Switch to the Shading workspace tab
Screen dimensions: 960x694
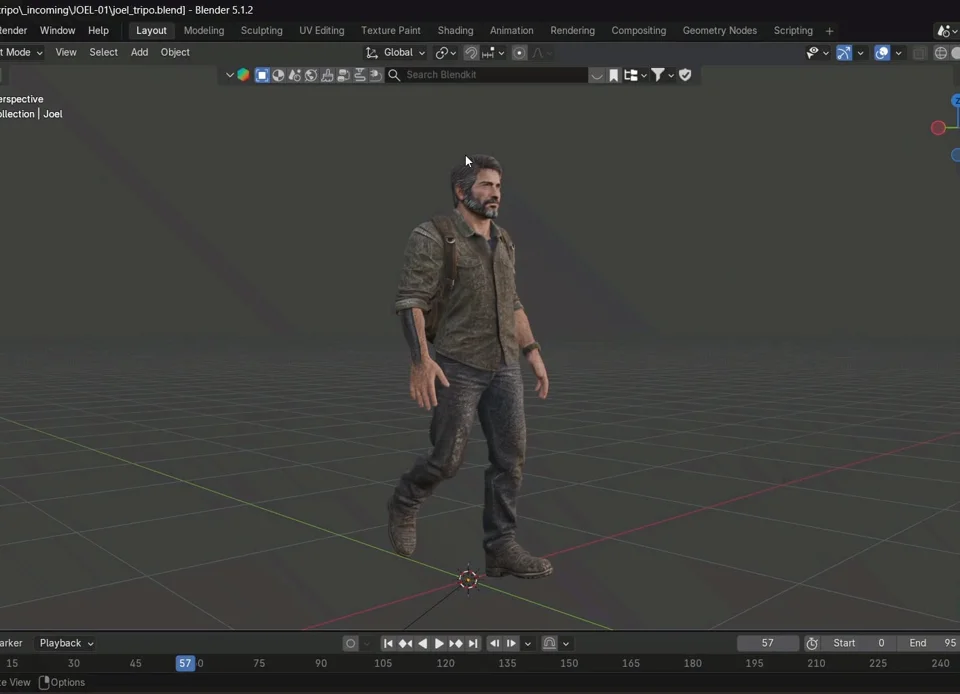(456, 31)
